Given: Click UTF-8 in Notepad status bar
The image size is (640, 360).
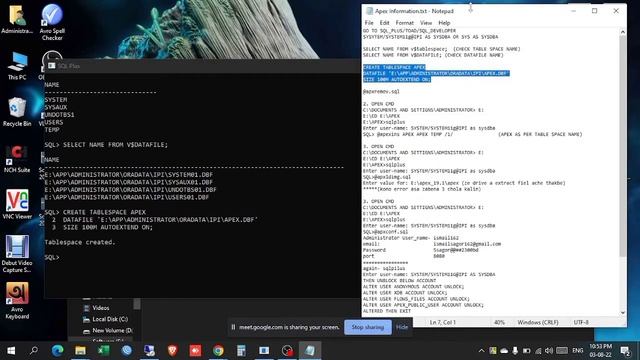Looking at the screenshot, I should 581,322.
